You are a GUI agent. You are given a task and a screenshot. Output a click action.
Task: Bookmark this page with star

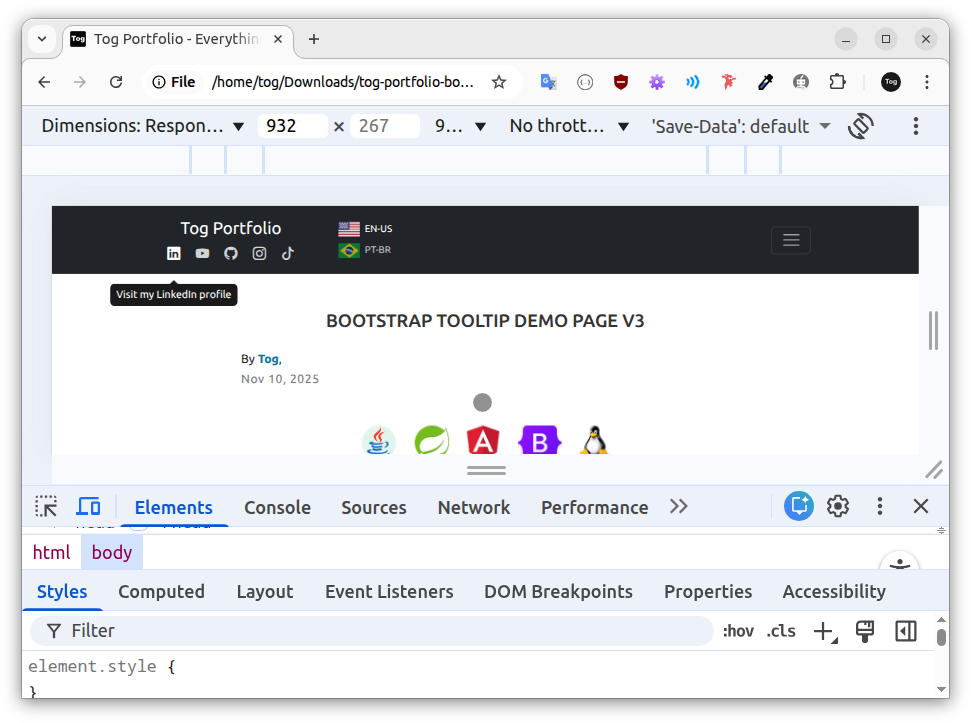pyautogui.click(x=499, y=82)
